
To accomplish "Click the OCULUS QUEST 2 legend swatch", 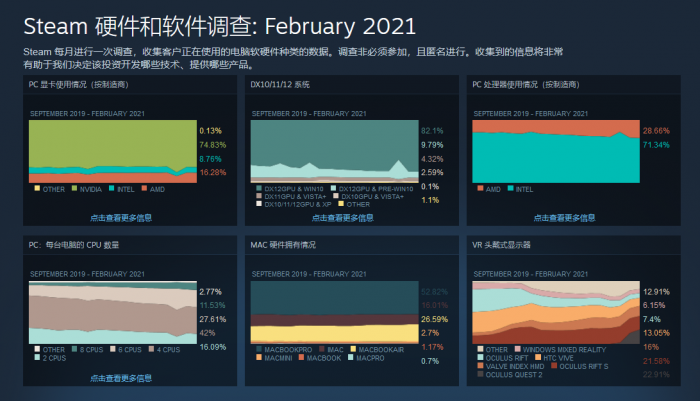I will coord(480,374).
